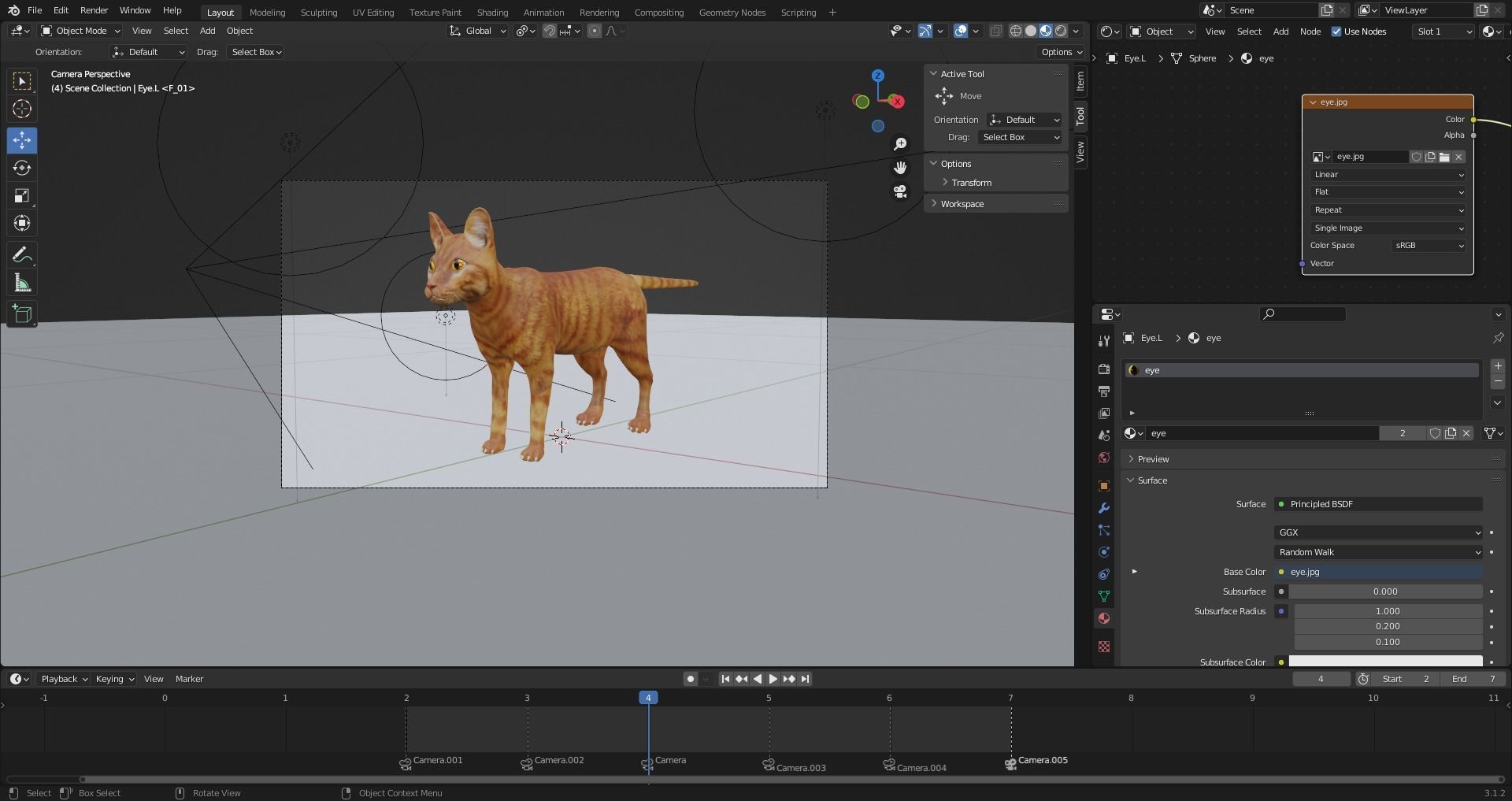Open the Modifier properties tab
Screen dimensions: 1512x801
(1104, 508)
